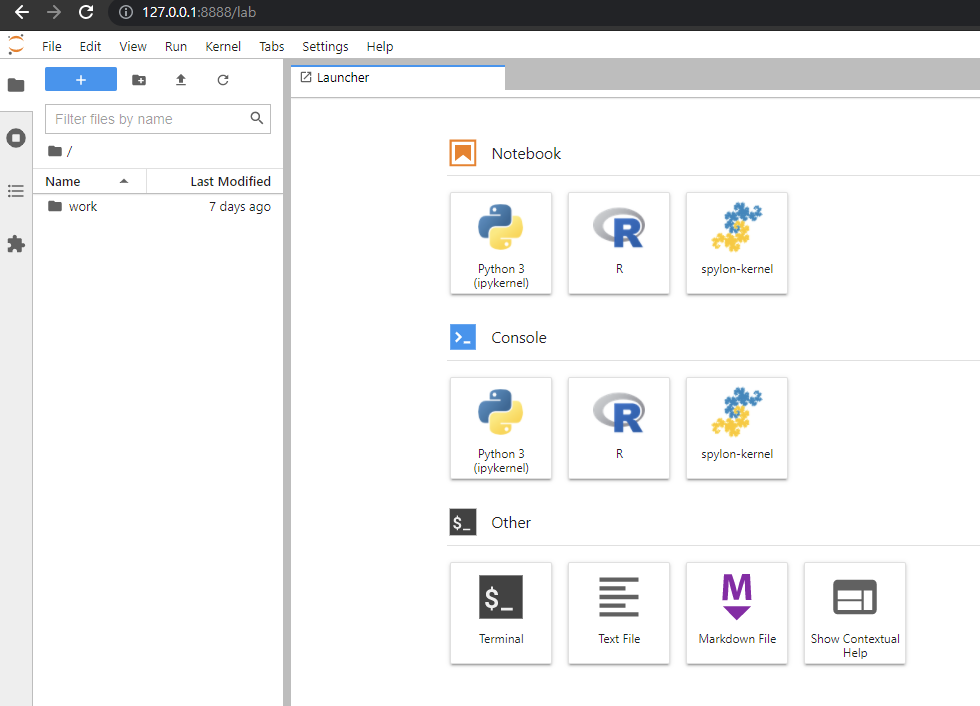The width and height of the screenshot is (980, 706).
Task: Click the Filter files by name field
Action: click(158, 119)
